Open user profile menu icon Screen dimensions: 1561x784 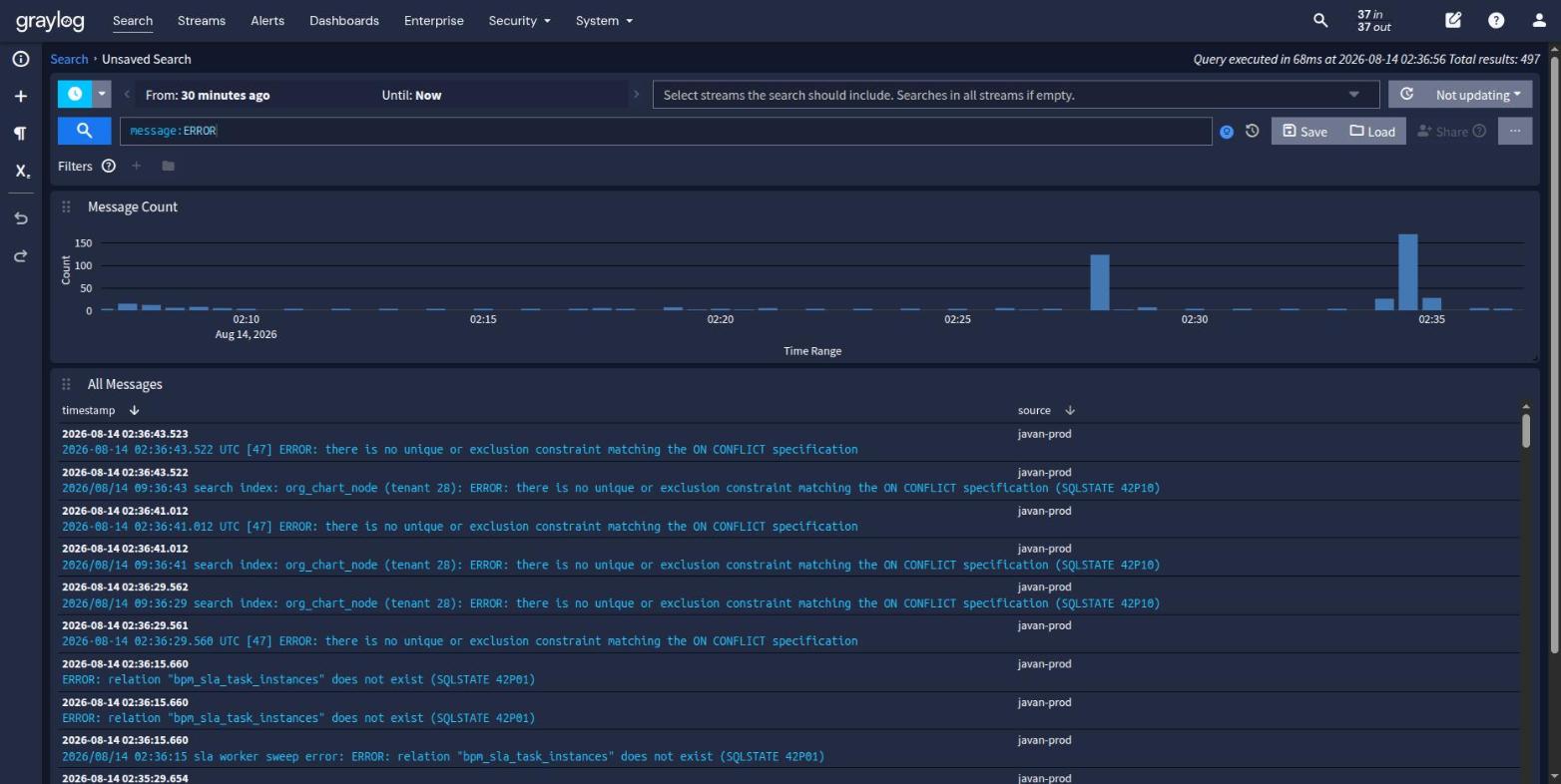(1538, 20)
